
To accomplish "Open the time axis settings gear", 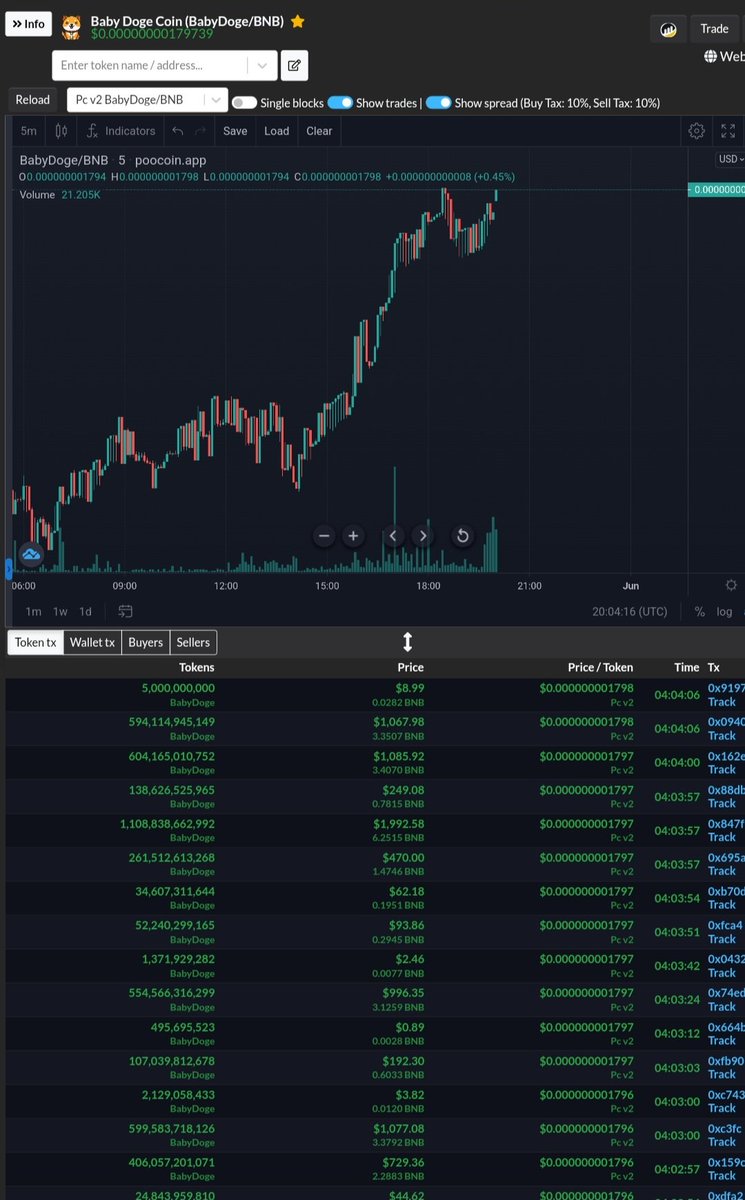I will tap(731, 585).
